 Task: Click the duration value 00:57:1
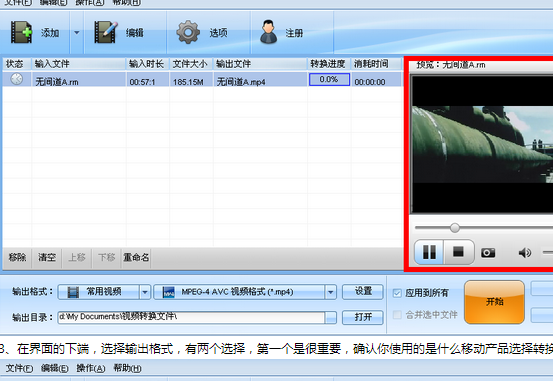pyautogui.click(x=142, y=82)
